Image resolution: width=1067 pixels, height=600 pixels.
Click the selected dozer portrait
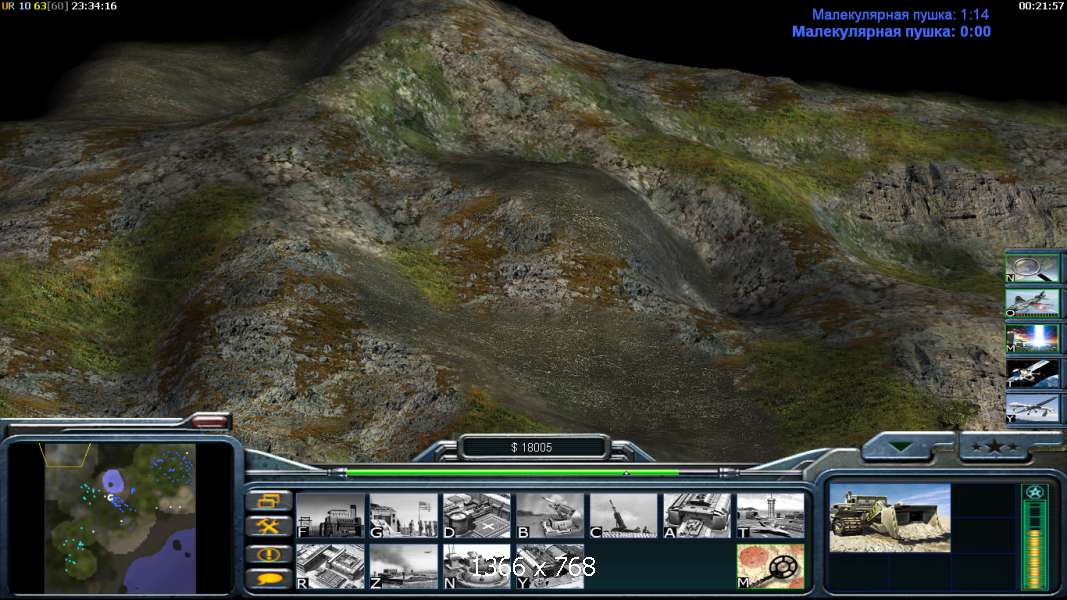(x=889, y=517)
